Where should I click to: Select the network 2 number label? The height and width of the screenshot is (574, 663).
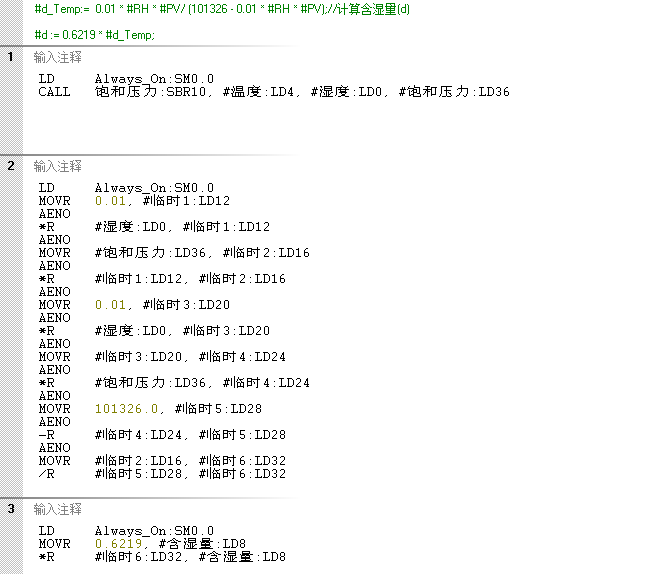[x=11, y=166]
